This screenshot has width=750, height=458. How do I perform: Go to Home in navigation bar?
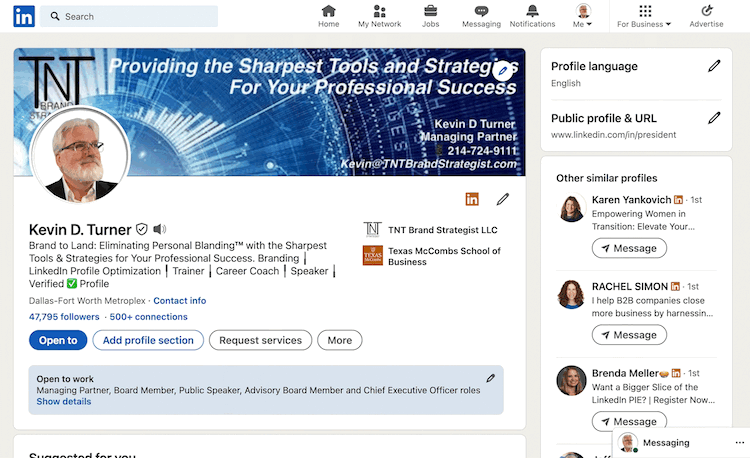pyautogui.click(x=329, y=16)
